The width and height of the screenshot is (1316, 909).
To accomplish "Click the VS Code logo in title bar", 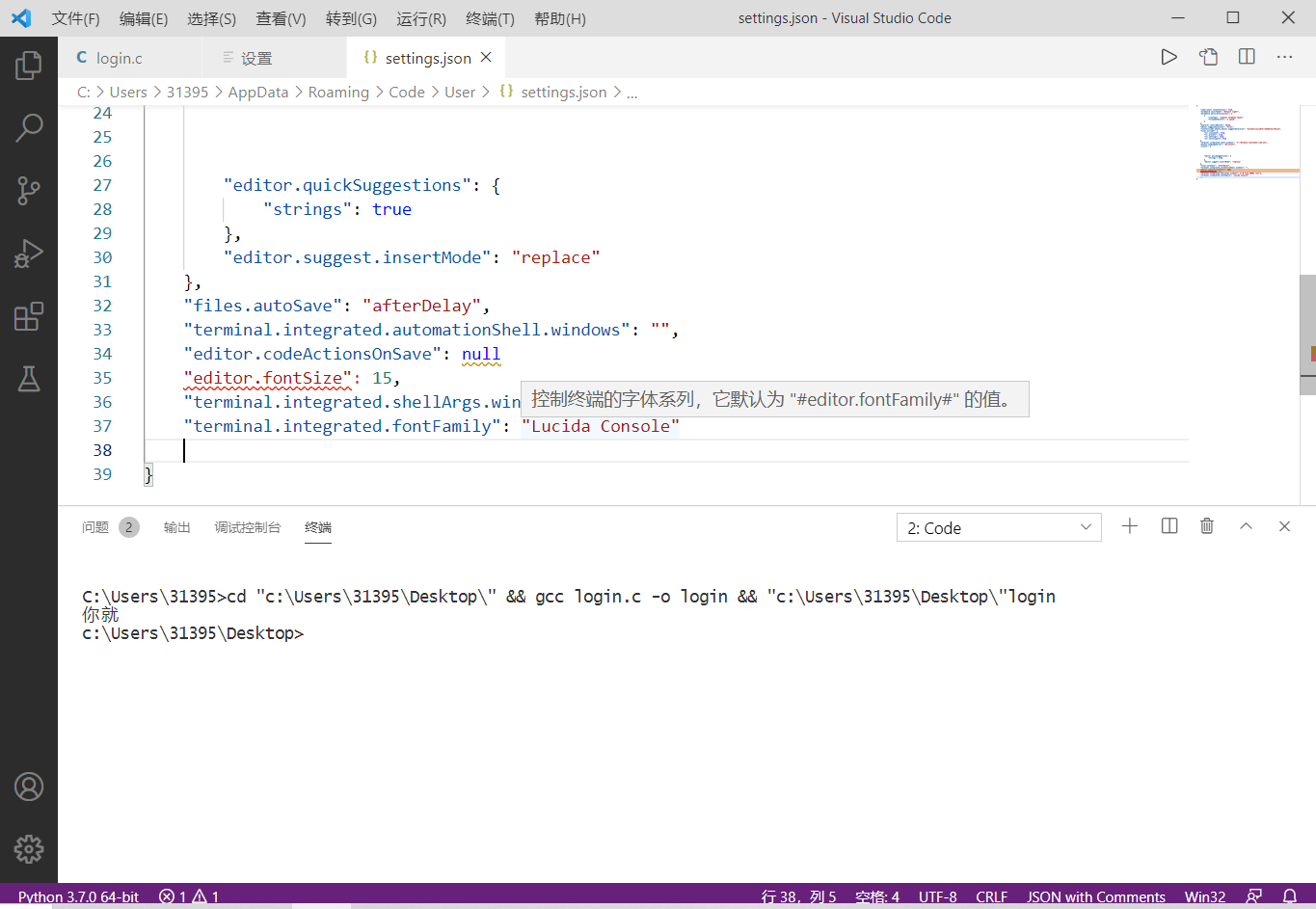I will coord(21,18).
